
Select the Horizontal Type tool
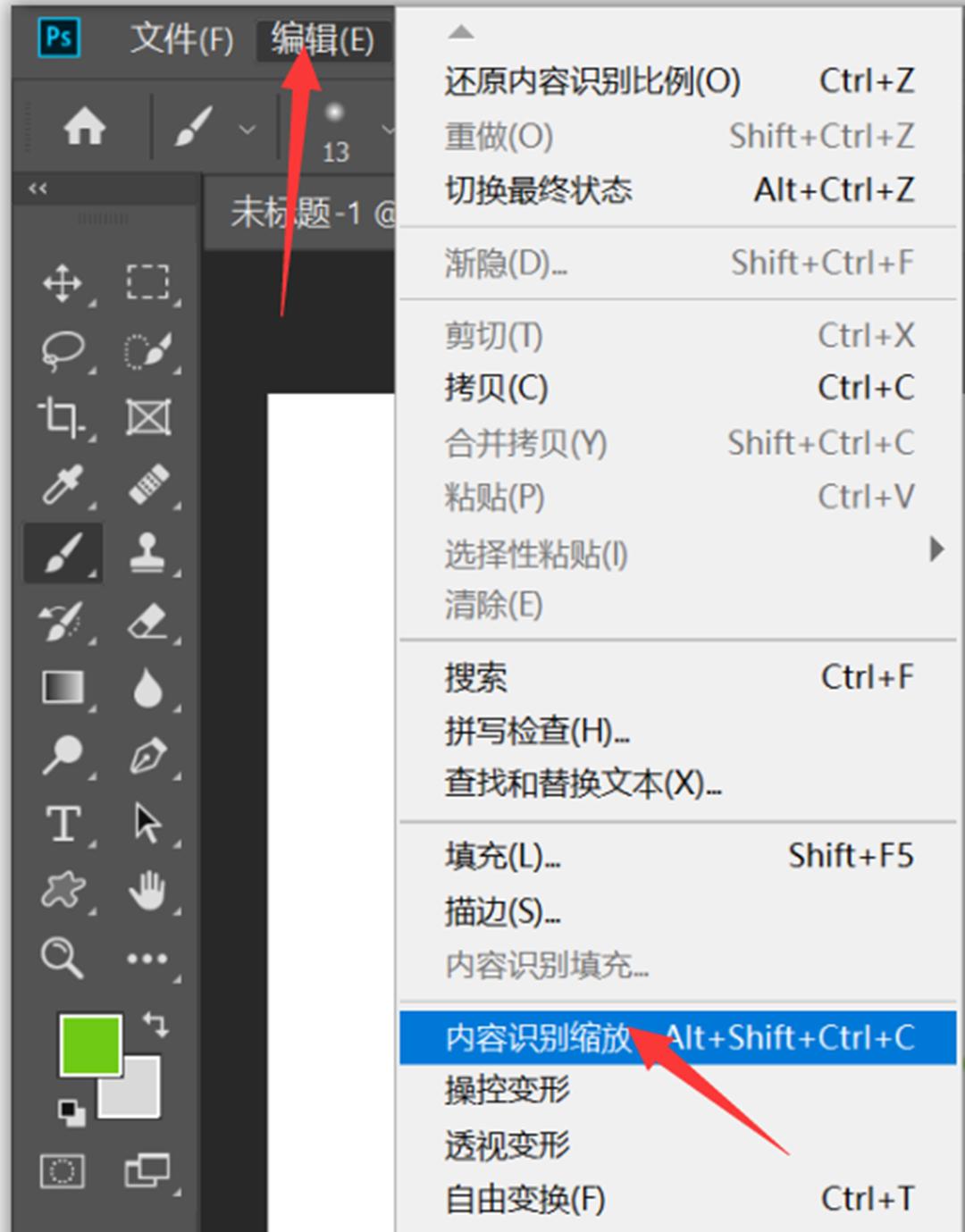click(61, 824)
